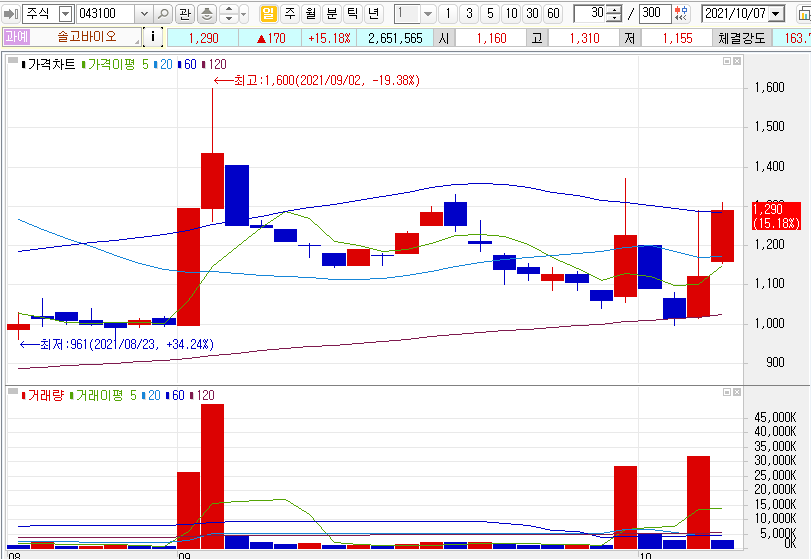Set interval with the 5 button
This screenshot has width=811, height=559.
(490, 13)
